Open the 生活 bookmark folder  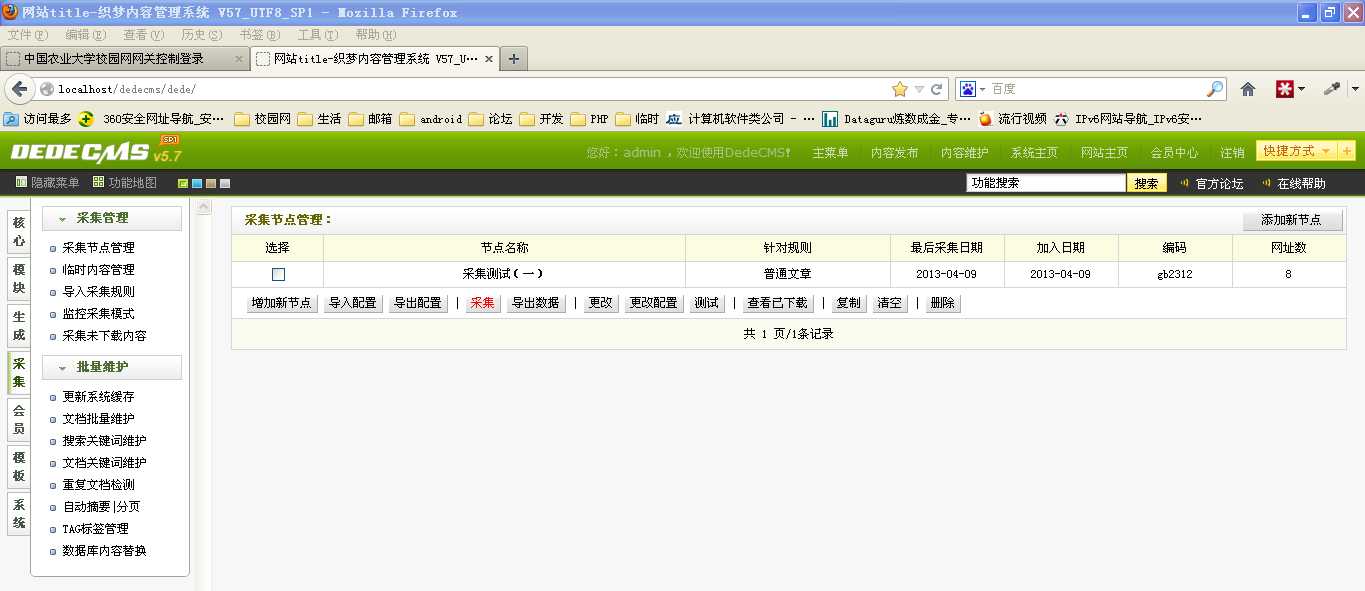click(320, 119)
